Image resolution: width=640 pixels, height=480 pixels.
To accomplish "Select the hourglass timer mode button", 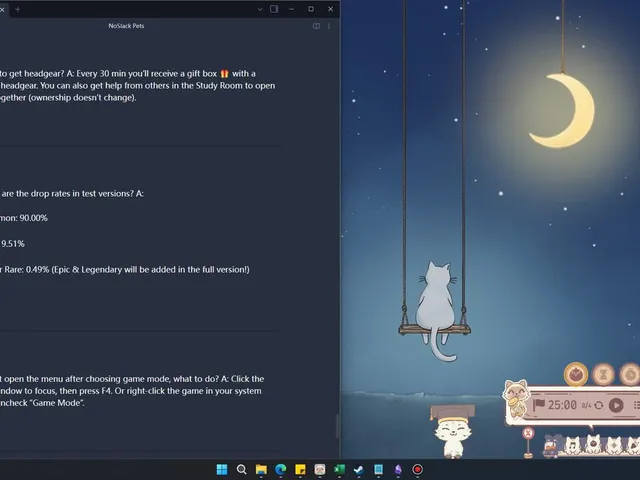I will [x=603, y=374].
